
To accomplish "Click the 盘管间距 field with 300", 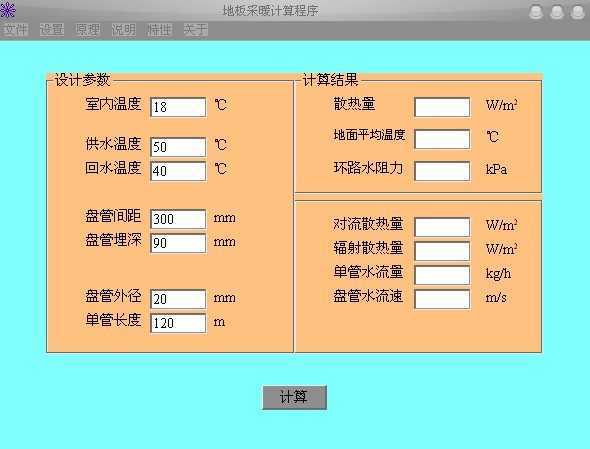I will tap(178, 219).
